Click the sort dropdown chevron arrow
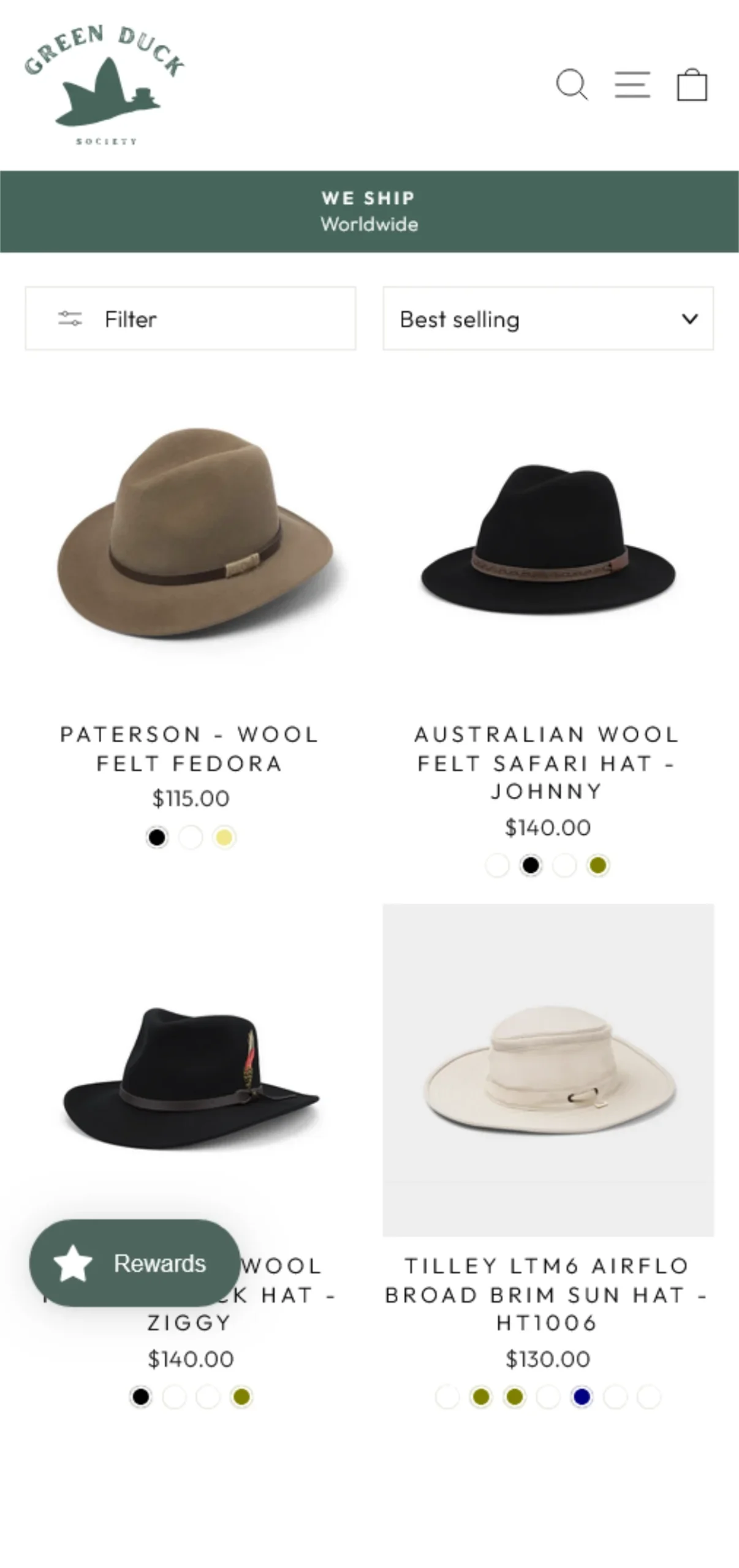Screen dimensions: 739x1568 690,319
